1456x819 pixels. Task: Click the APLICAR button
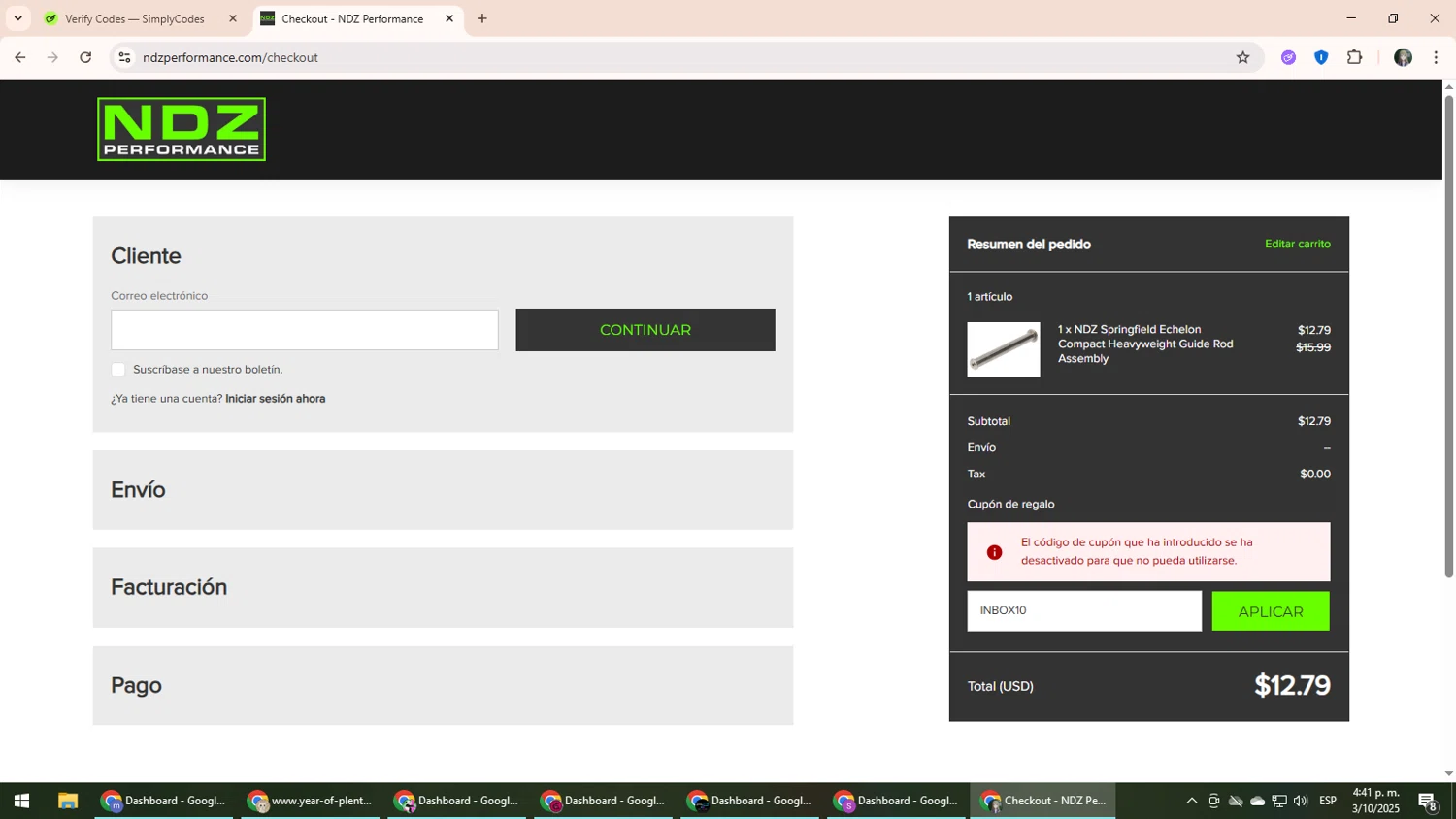point(1271,611)
